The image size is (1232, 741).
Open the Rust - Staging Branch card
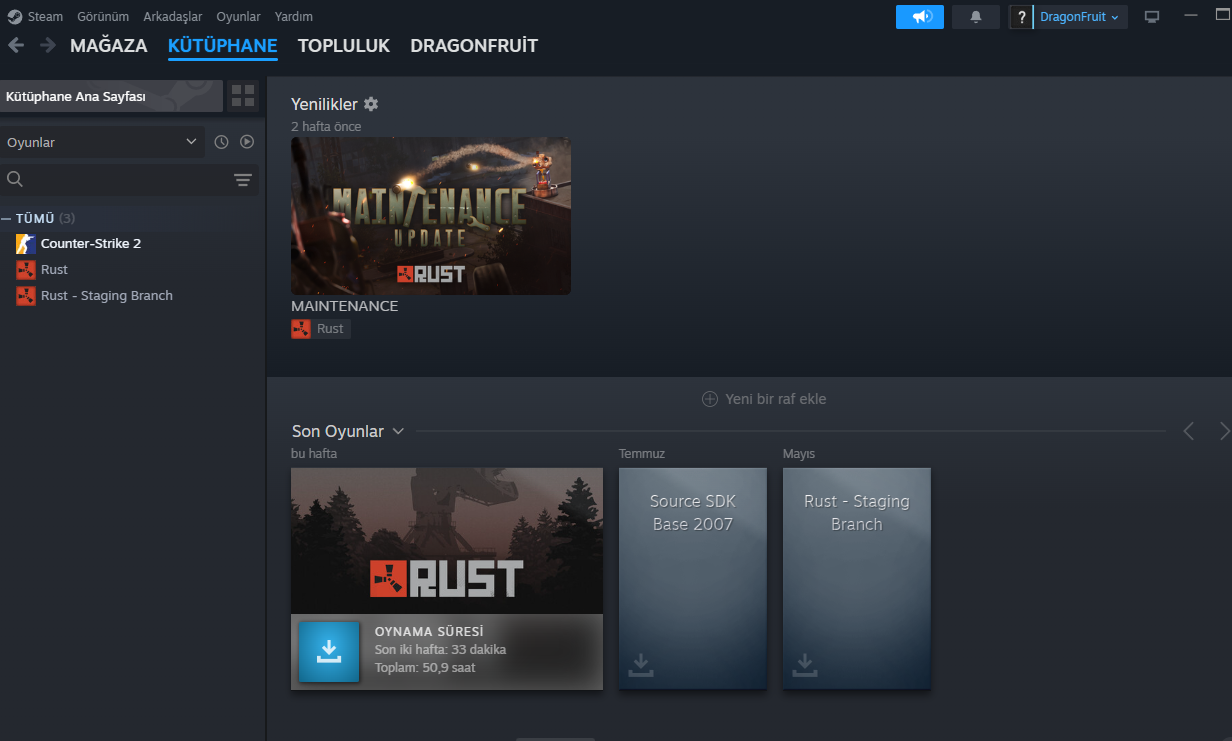pyautogui.click(x=857, y=579)
